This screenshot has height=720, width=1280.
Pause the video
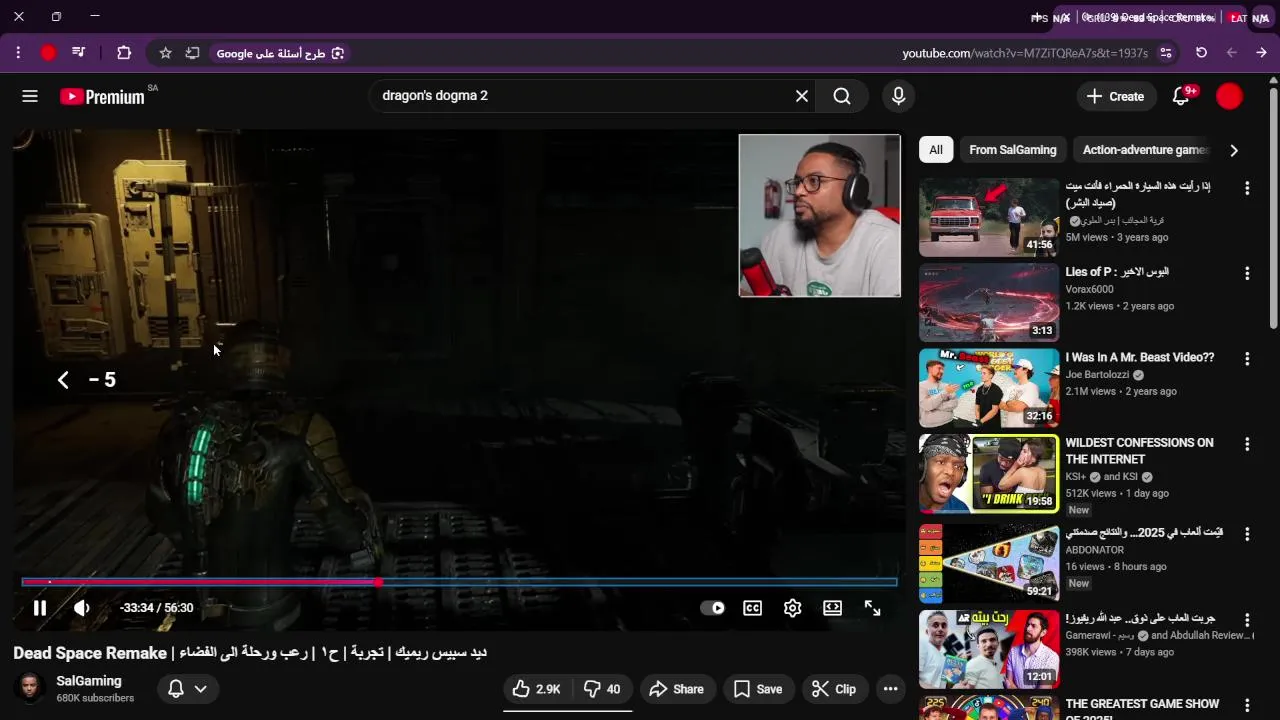(x=40, y=608)
